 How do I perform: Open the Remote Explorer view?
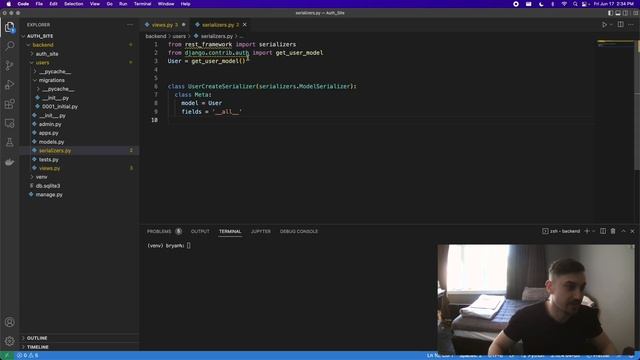coord(9,123)
